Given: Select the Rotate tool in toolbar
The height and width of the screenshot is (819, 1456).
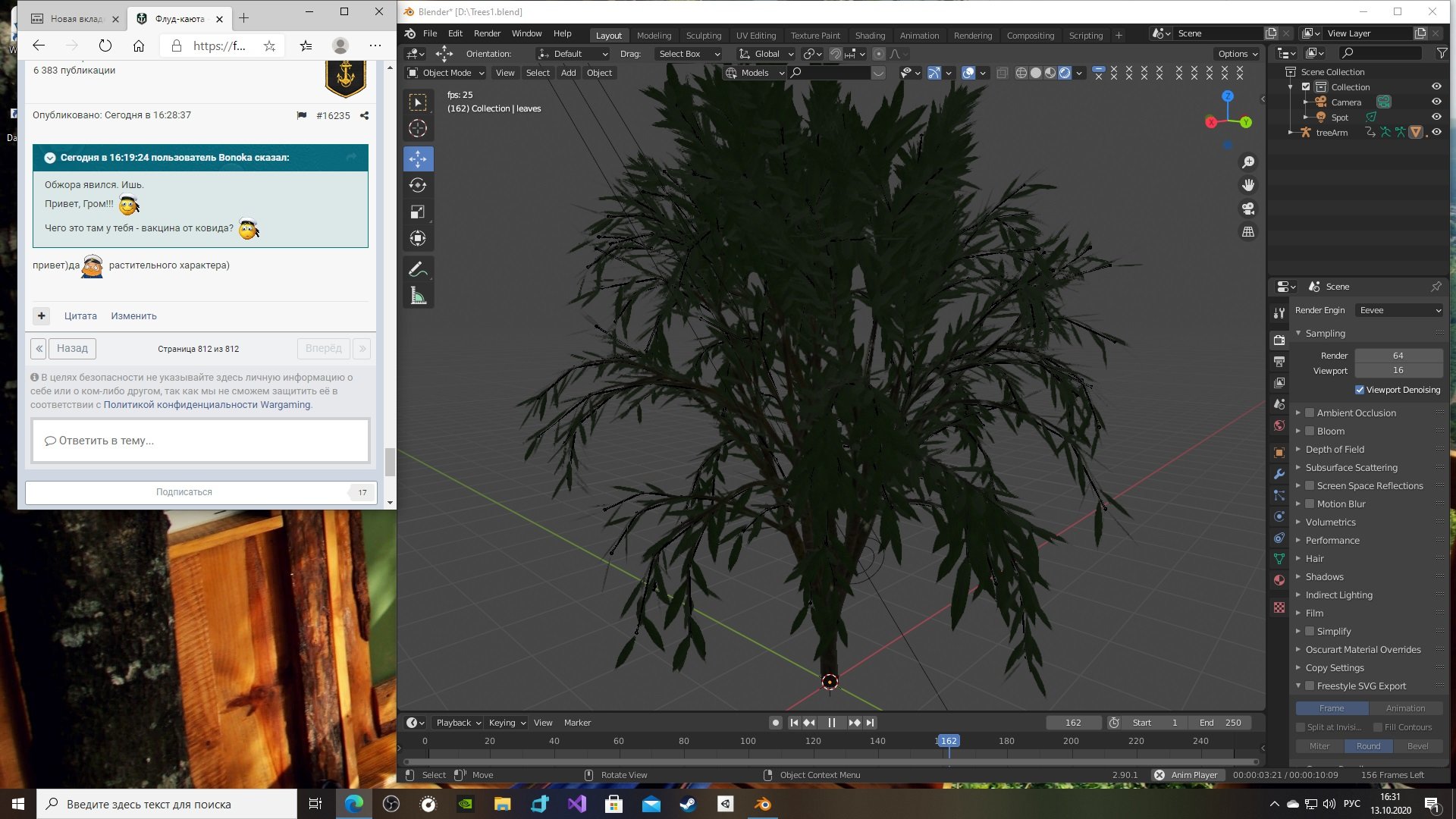Looking at the screenshot, I should [418, 185].
